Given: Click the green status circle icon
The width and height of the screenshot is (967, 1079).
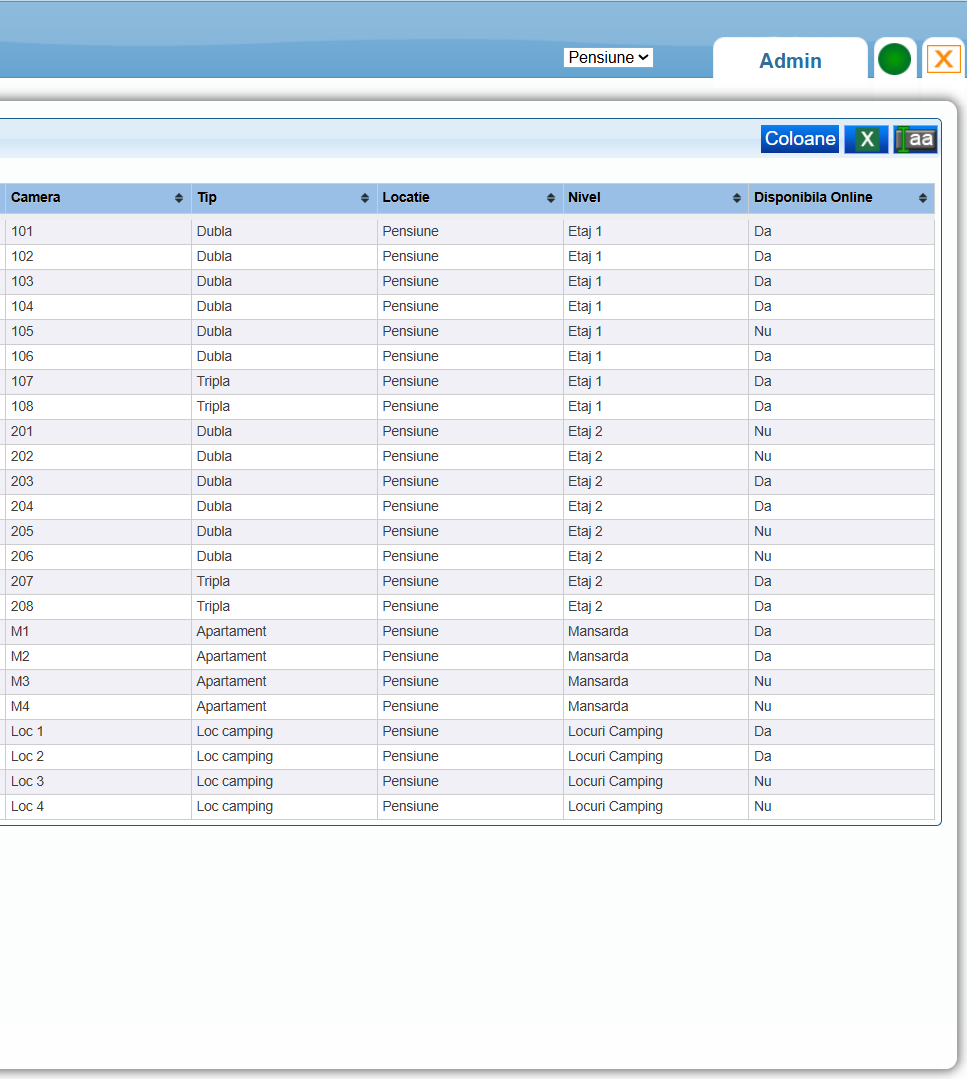Looking at the screenshot, I should click(894, 60).
